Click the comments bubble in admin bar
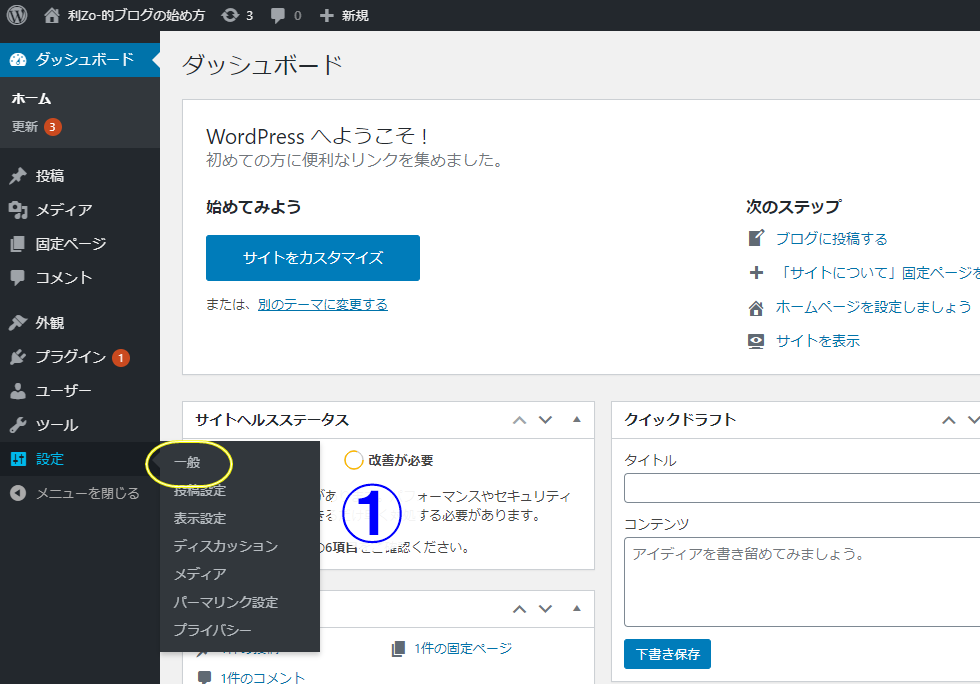980x684 pixels. coord(277,16)
